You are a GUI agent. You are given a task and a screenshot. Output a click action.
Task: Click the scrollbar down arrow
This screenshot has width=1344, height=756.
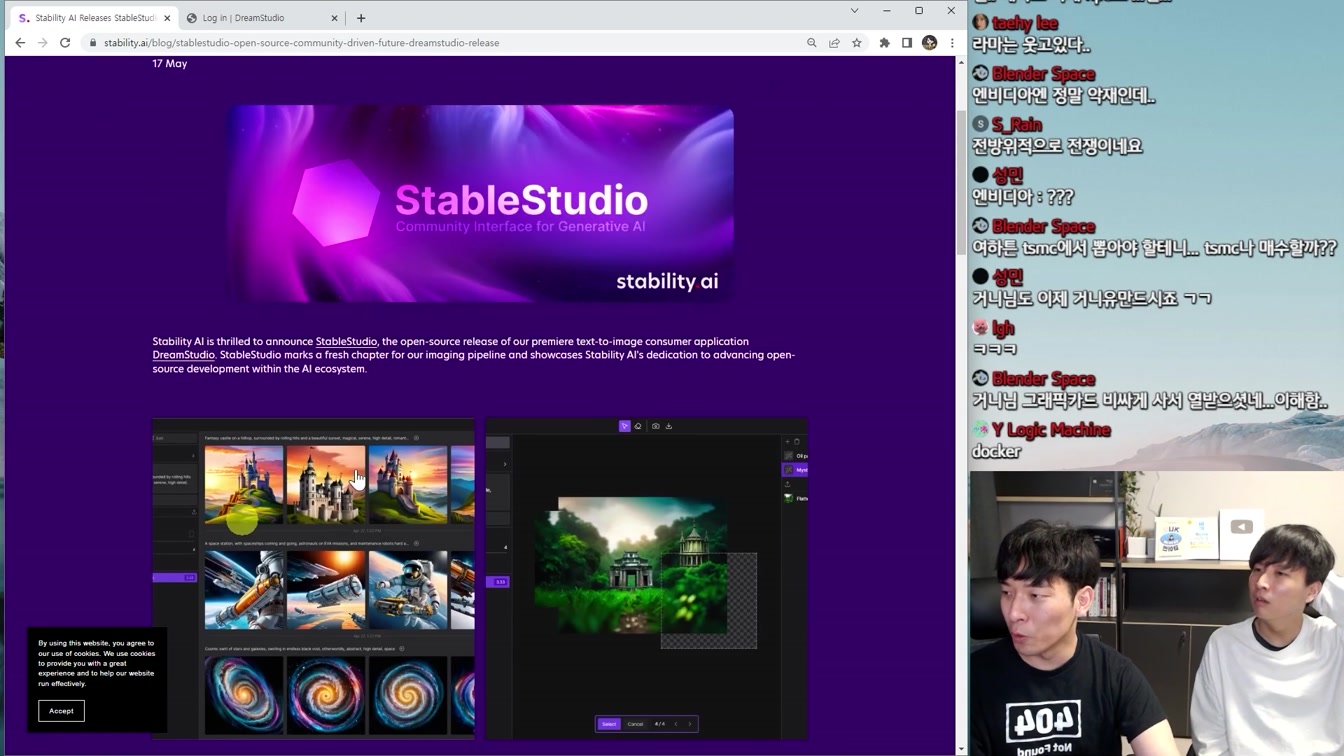coord(961,749)
